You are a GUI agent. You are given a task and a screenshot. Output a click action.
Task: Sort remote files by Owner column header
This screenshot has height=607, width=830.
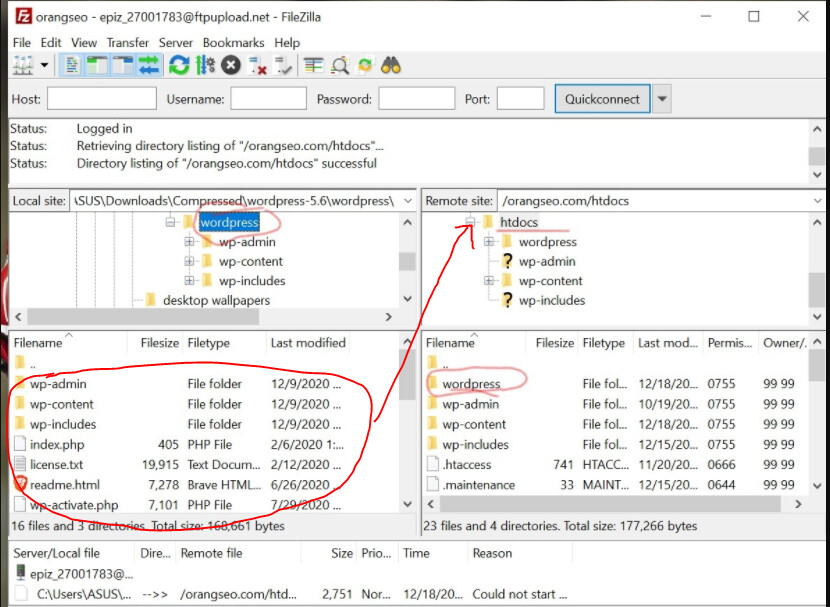[x=784, y=343]
